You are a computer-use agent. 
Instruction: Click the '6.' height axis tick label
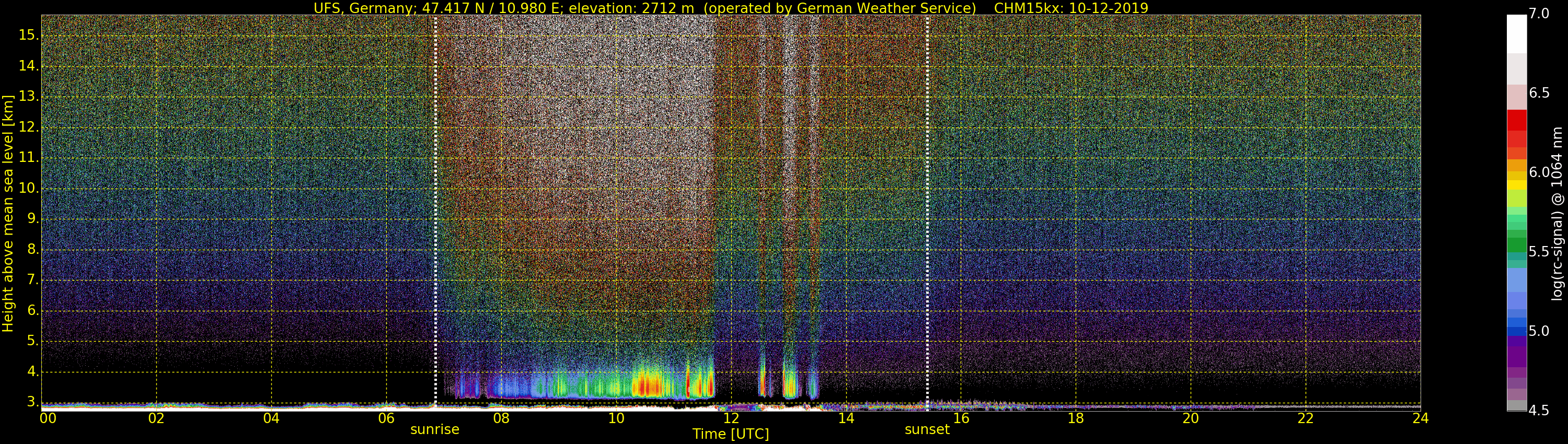click(33, 311)
